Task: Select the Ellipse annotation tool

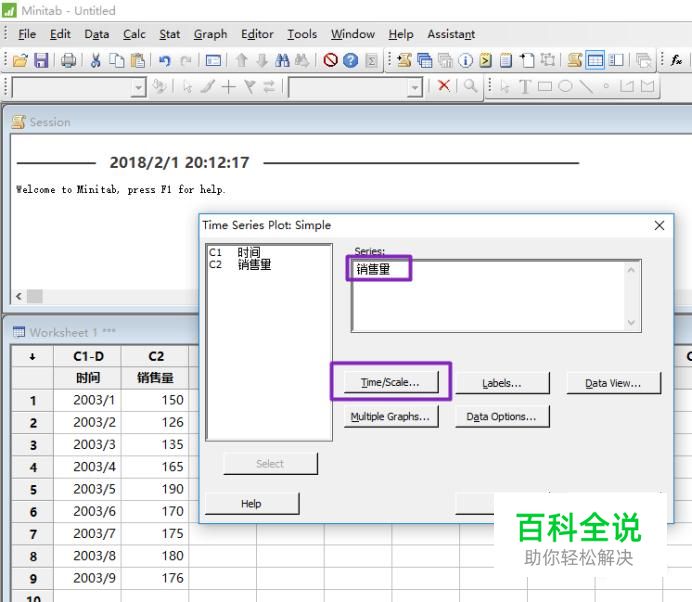Action: [565, 87]
